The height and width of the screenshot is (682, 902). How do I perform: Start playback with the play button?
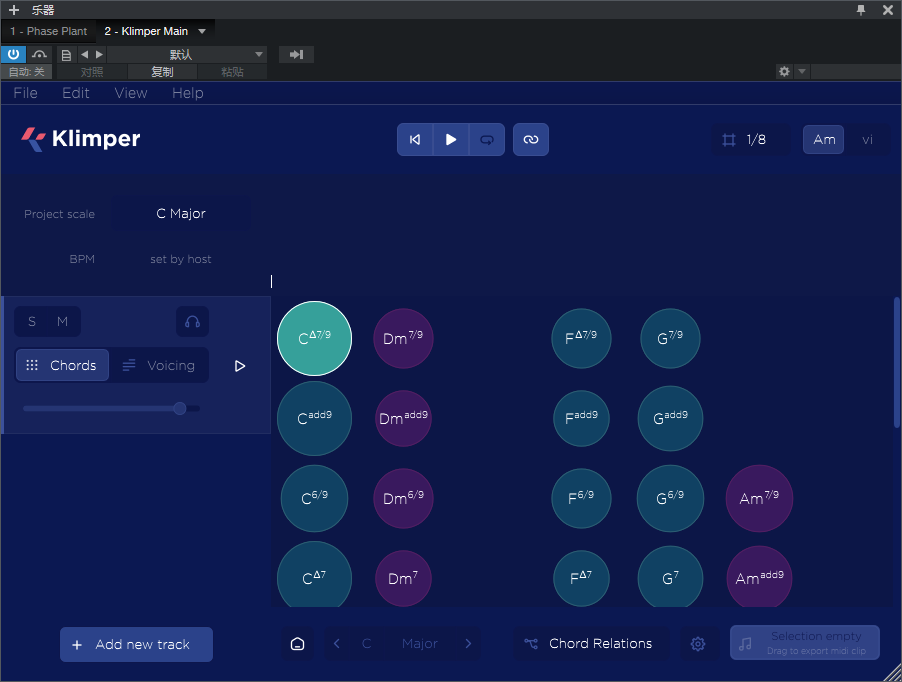click(451, 140)
